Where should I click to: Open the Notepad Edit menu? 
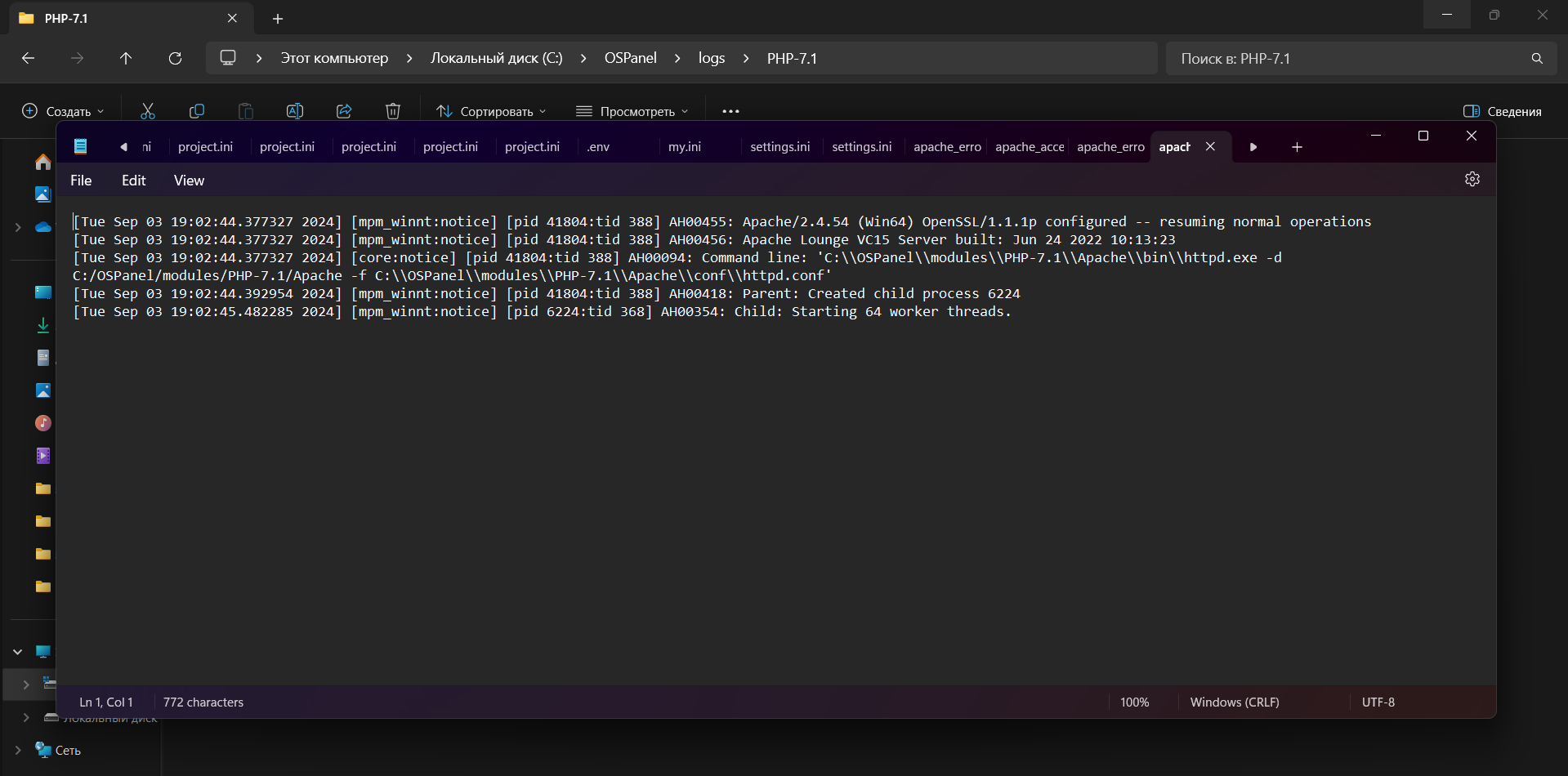134,181
